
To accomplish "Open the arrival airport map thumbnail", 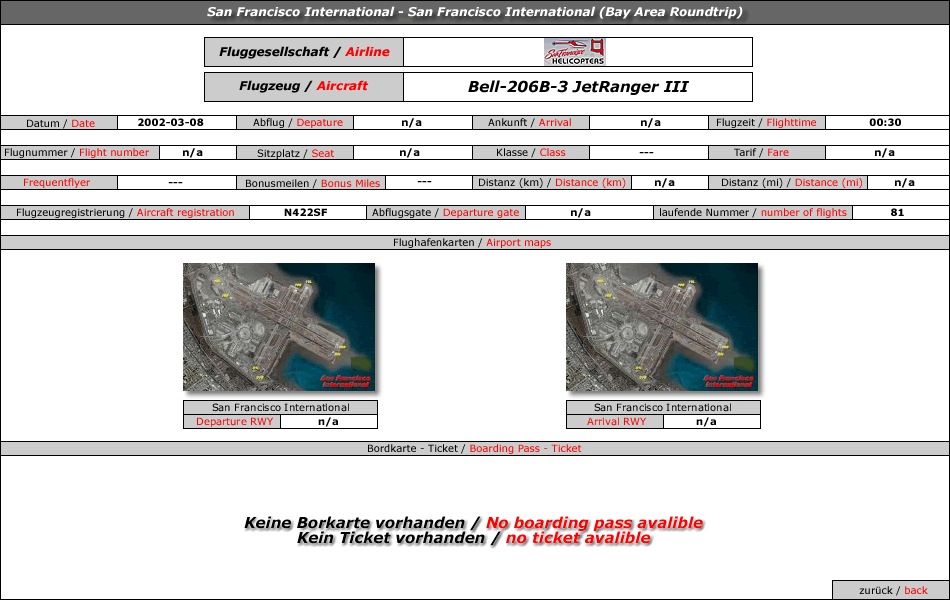I will (x=662, y=327).
